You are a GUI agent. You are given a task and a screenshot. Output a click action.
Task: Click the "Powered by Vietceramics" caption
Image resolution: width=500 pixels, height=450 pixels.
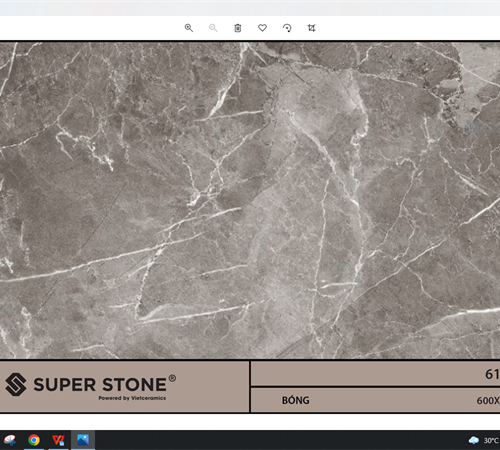point(132,398)
